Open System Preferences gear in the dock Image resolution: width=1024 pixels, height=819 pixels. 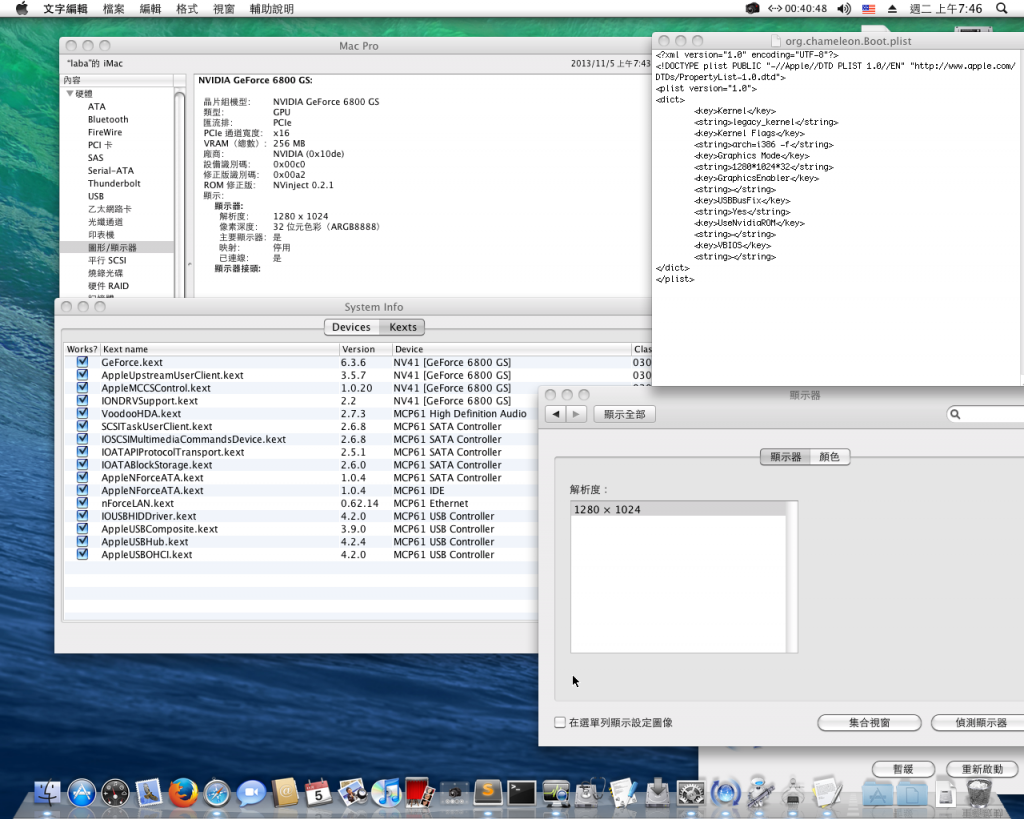691,793
